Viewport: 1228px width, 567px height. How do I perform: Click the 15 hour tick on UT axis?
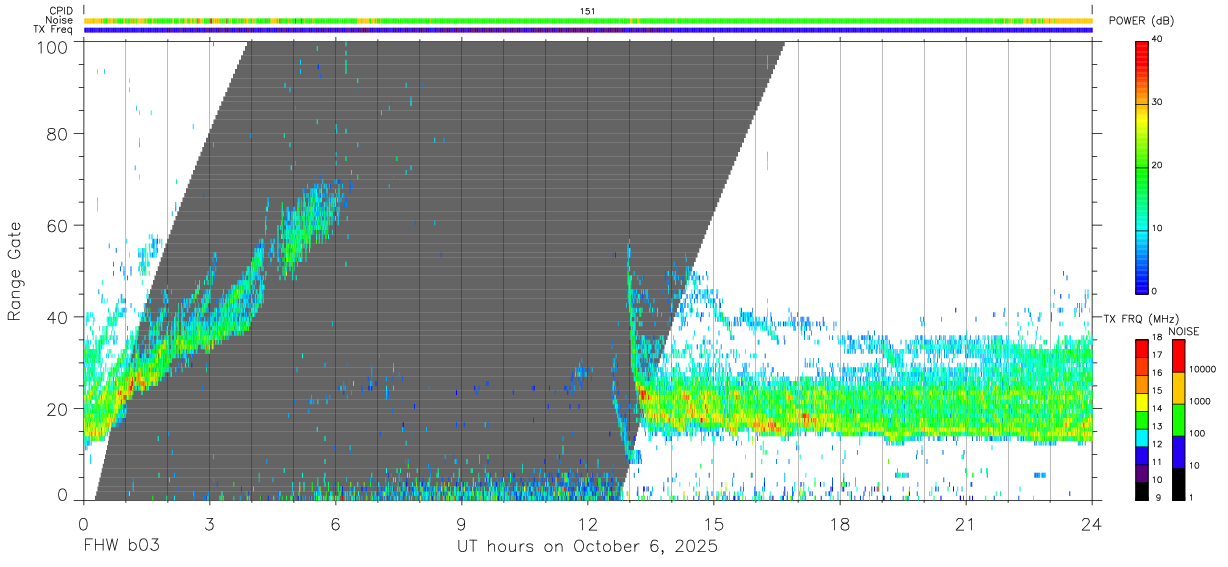714,524
